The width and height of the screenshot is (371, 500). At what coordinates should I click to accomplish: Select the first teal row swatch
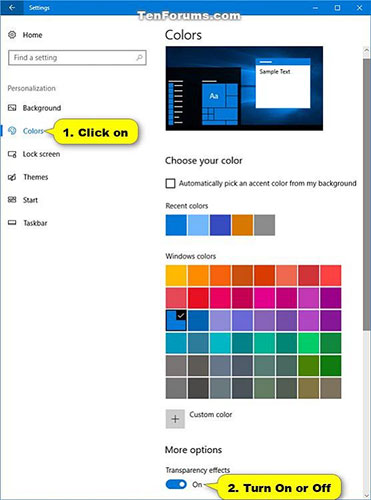click(x=176, y=343)
